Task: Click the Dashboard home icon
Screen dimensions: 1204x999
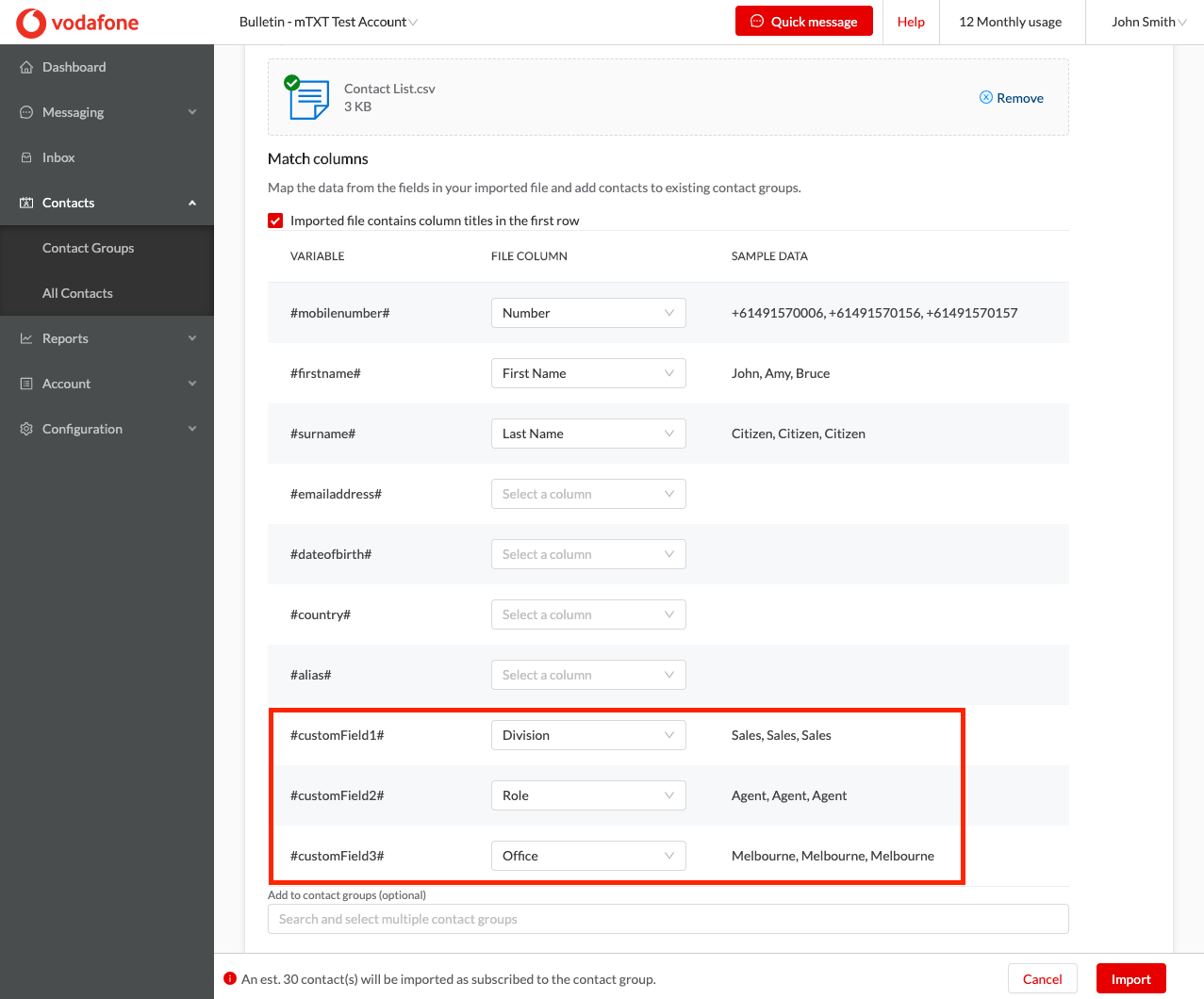Action: point(25,66)
